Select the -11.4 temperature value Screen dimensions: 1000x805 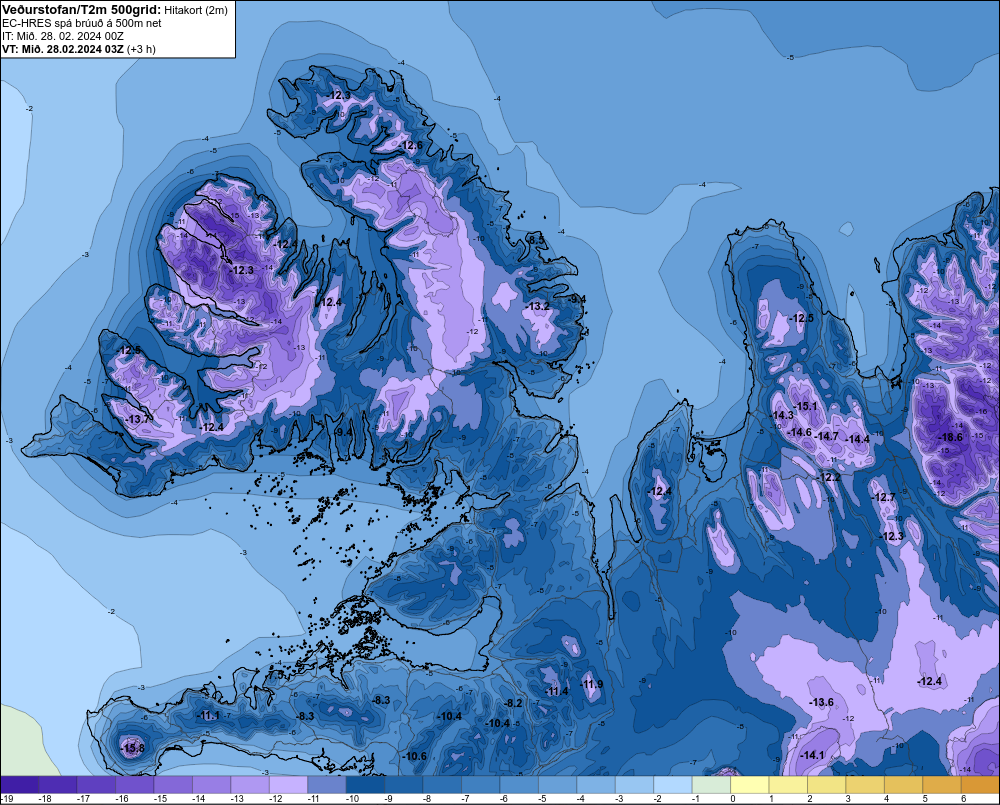point(556,691)
